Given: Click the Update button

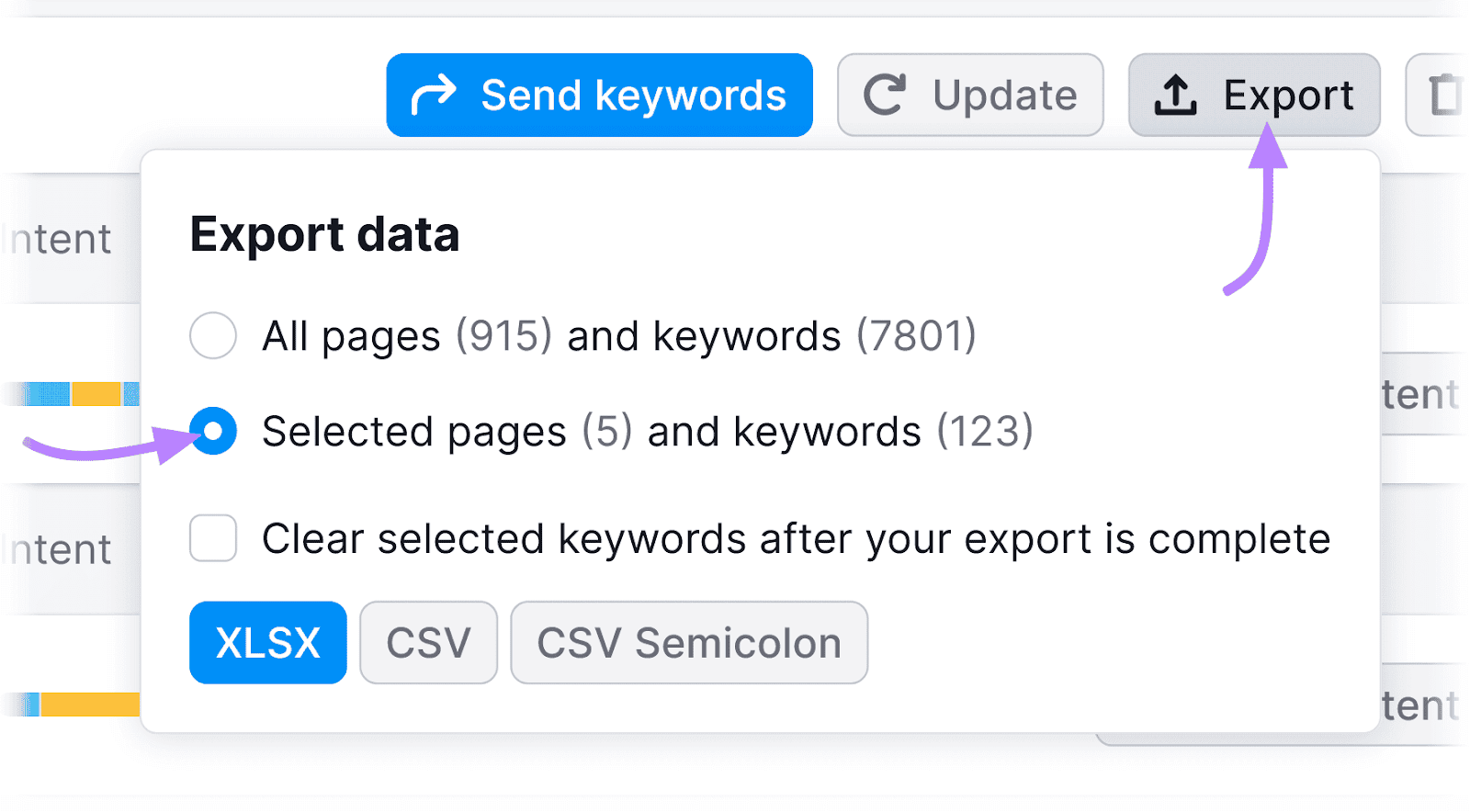Looking at the screenshot, I should point(970,94).
